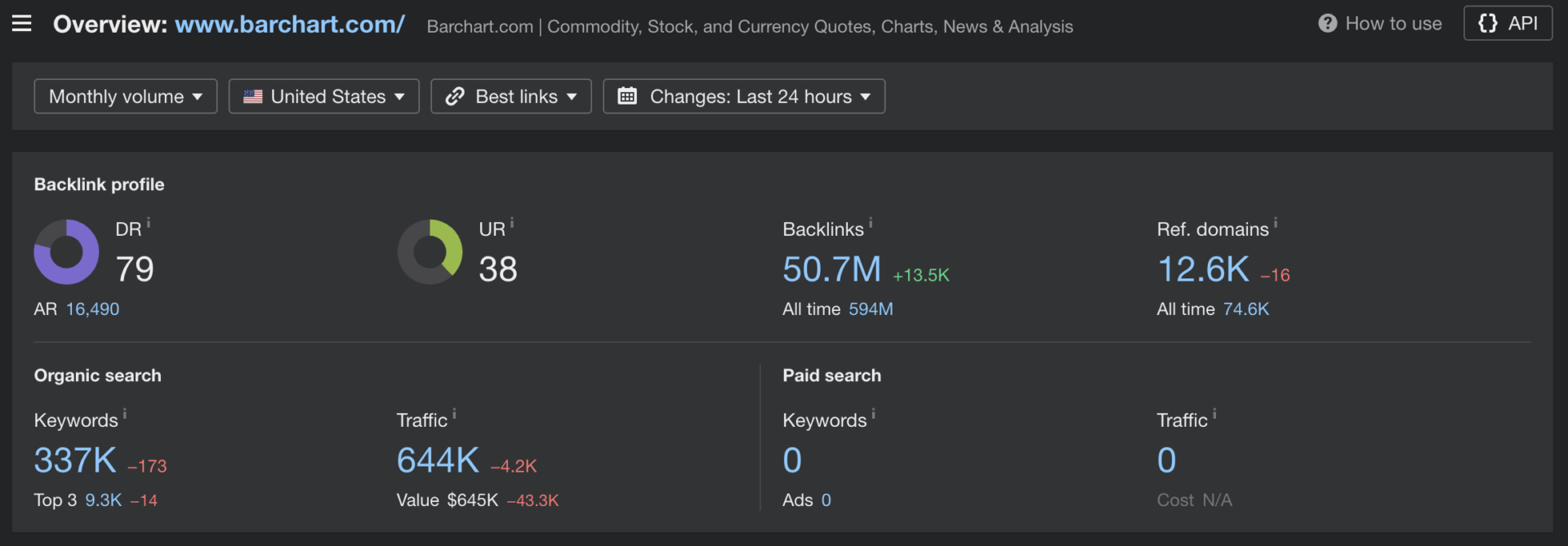
Task: Click the API button
Action: (1508, 24)
